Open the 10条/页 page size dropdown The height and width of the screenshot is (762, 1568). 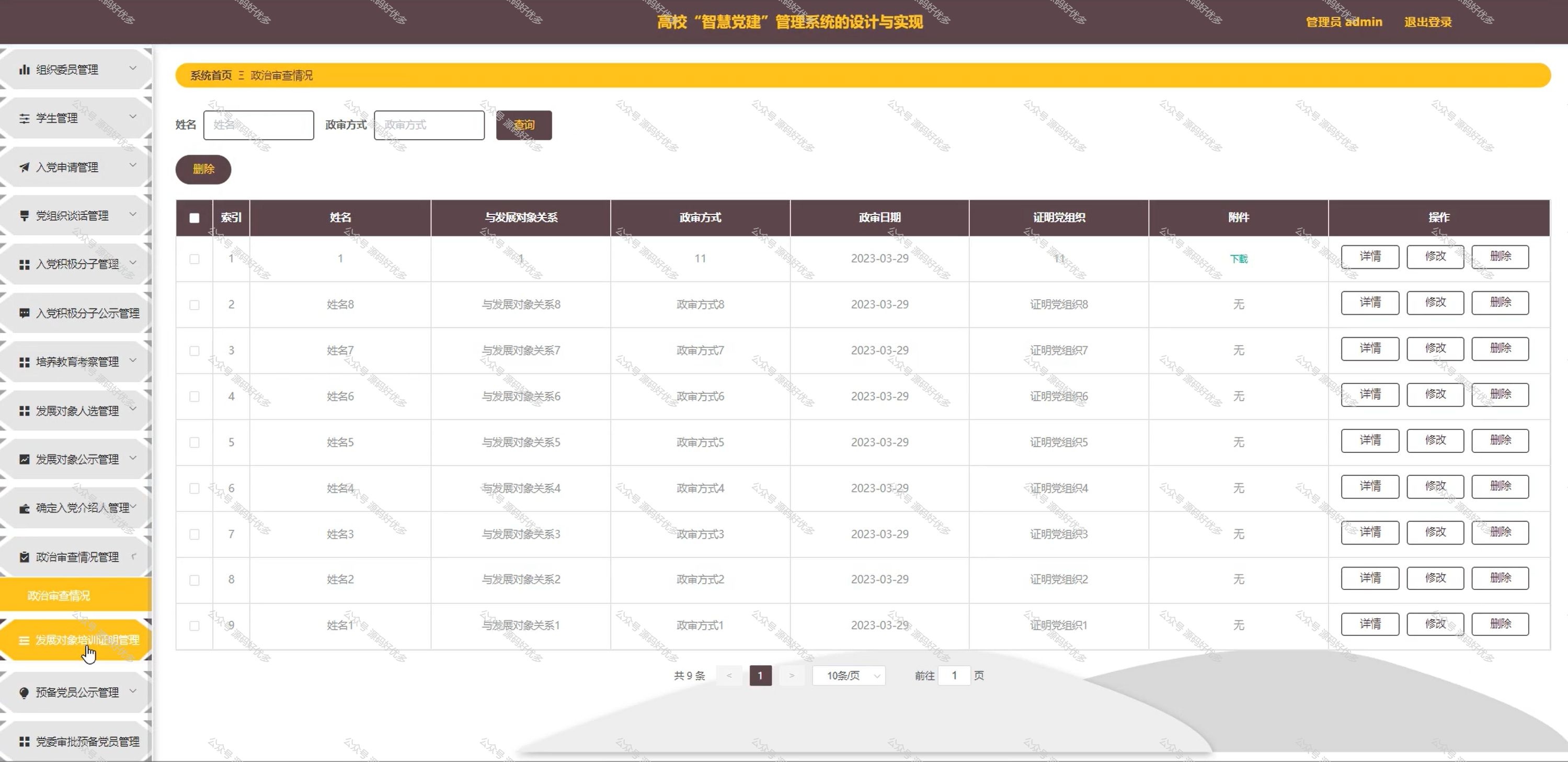[x=849, y=676]
